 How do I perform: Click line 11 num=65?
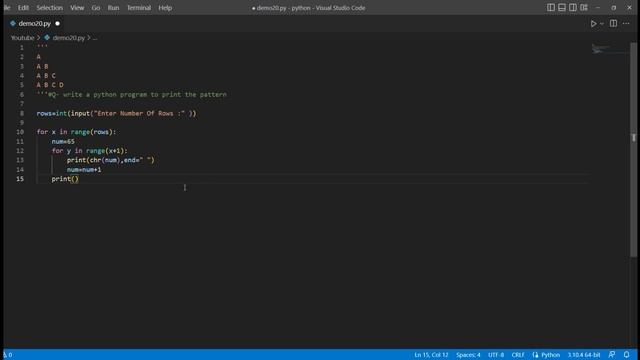pos(63,142)
